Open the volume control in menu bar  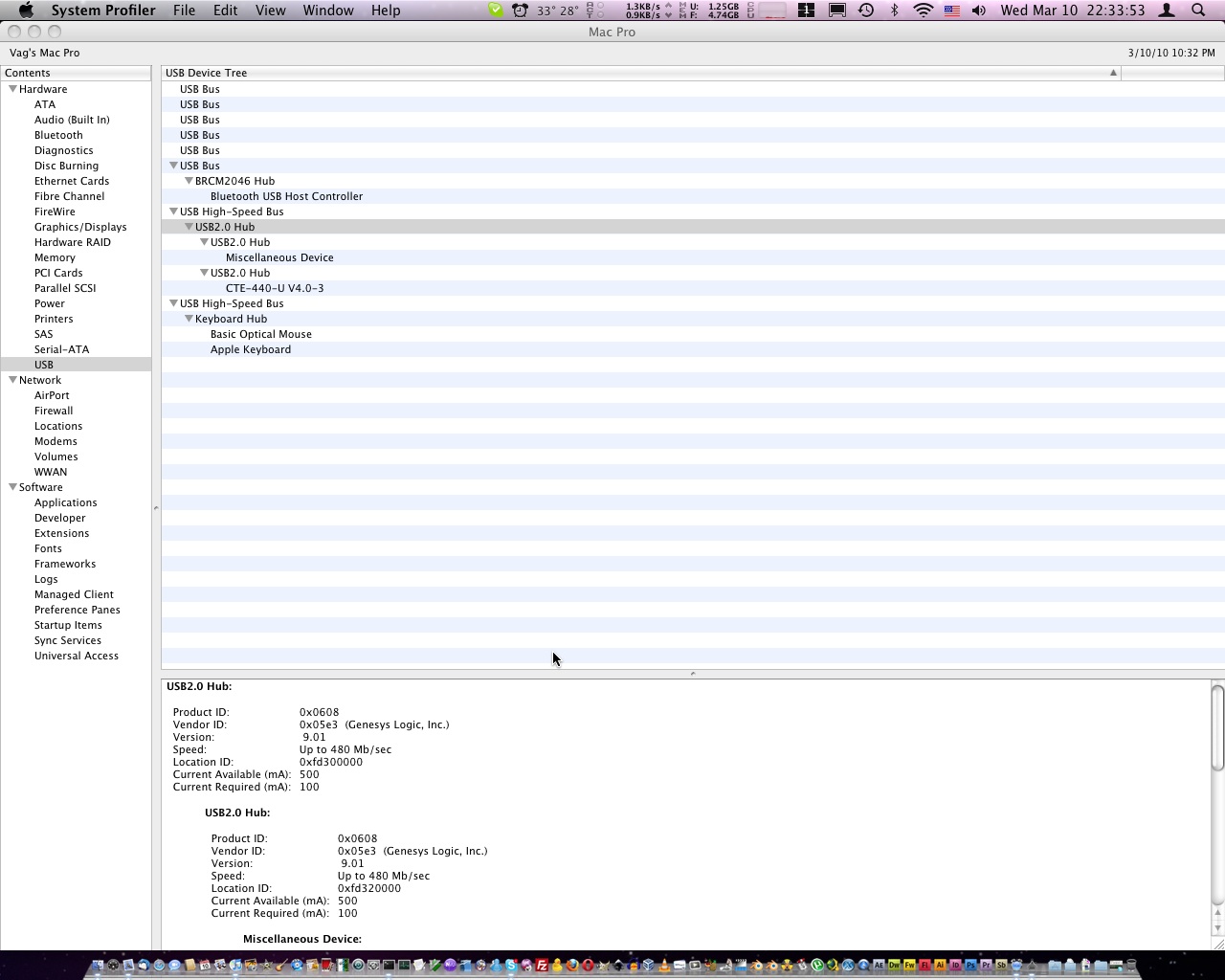click(979, 11)
